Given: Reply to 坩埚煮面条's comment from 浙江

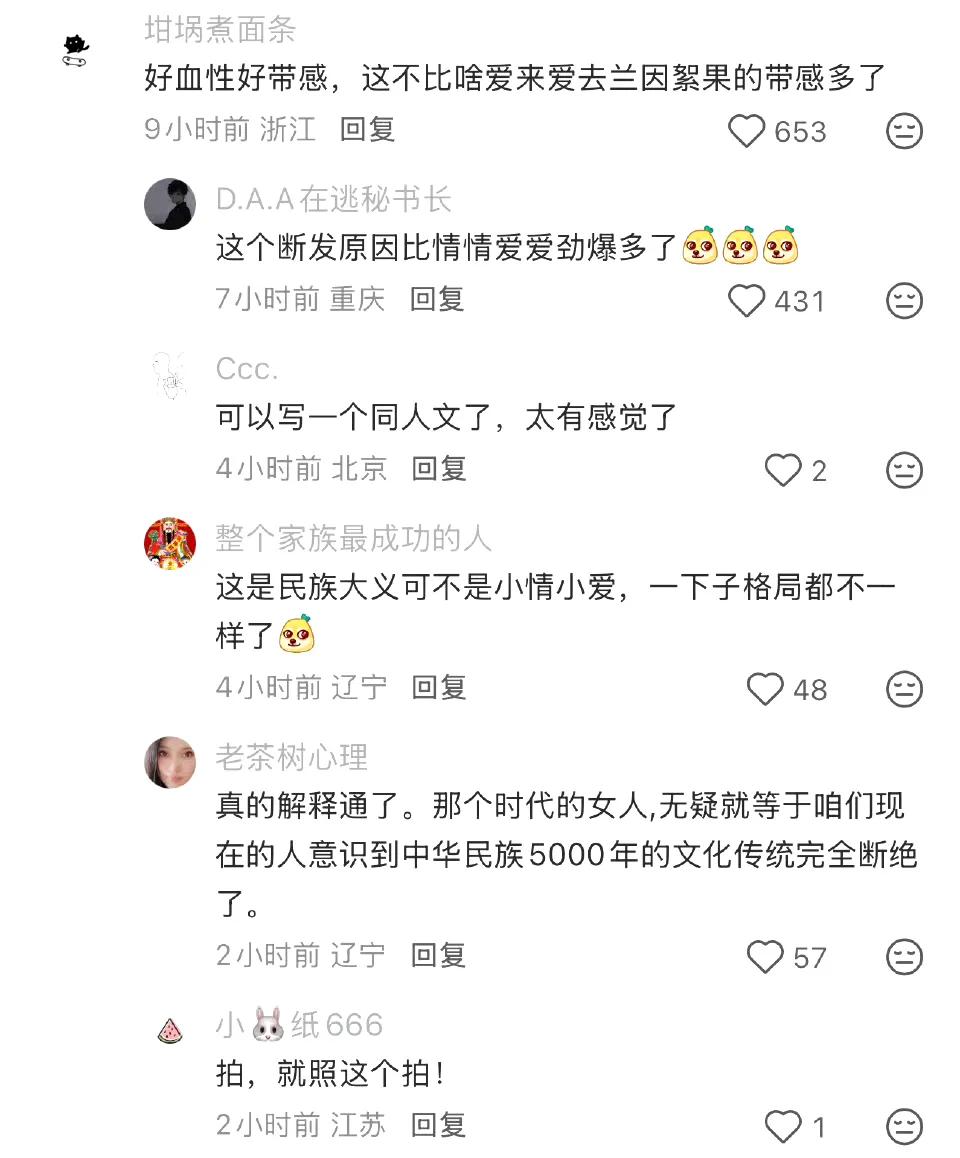Looking at the screenshot, I should (367, 129).
